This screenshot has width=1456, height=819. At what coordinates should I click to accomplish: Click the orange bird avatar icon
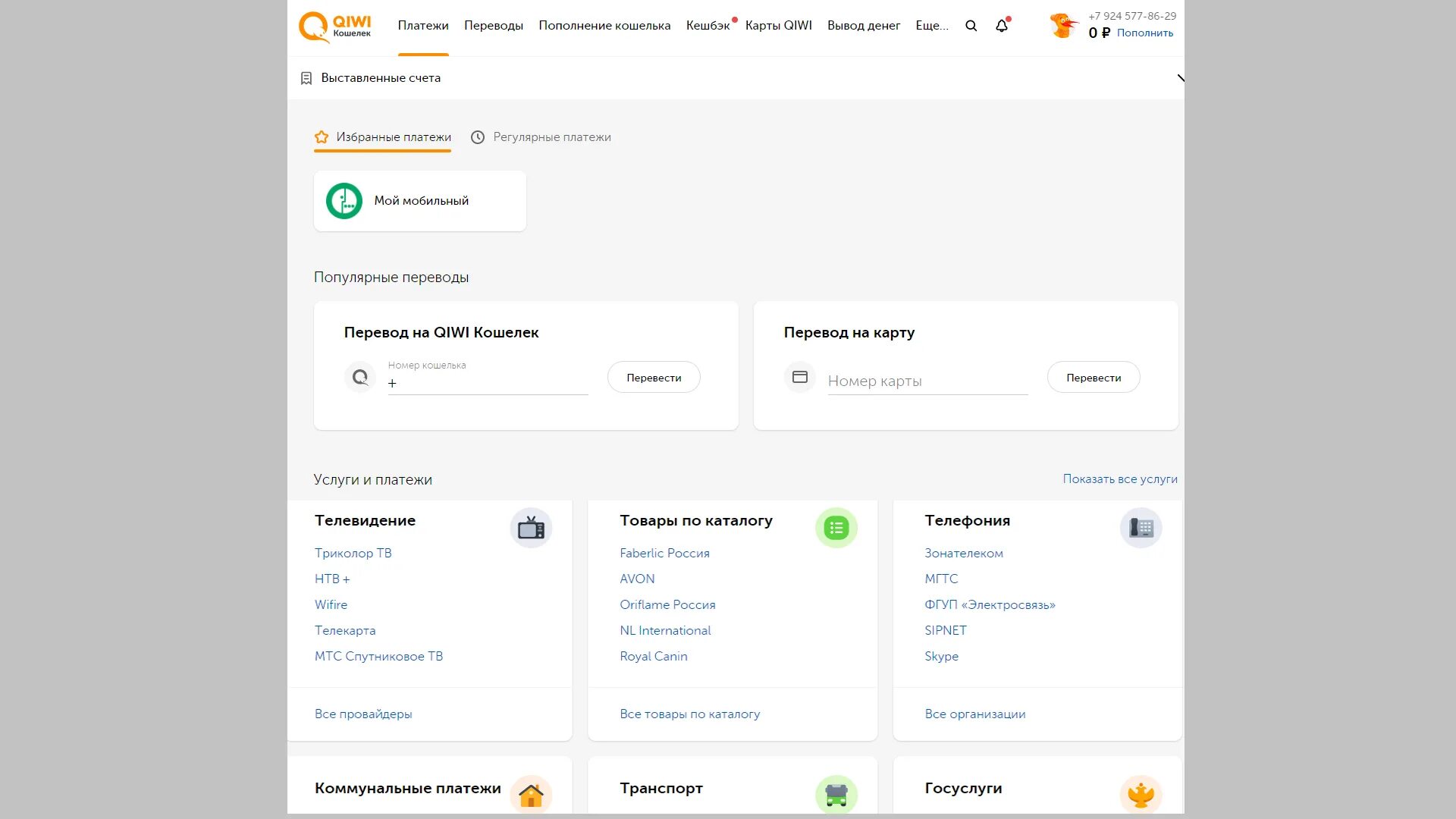point(1063,26)
